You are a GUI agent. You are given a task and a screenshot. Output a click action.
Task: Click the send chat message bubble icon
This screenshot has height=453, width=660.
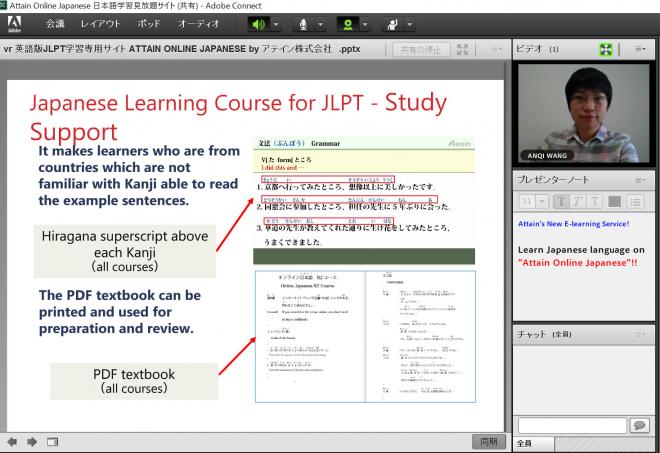[x=639, y=425]
